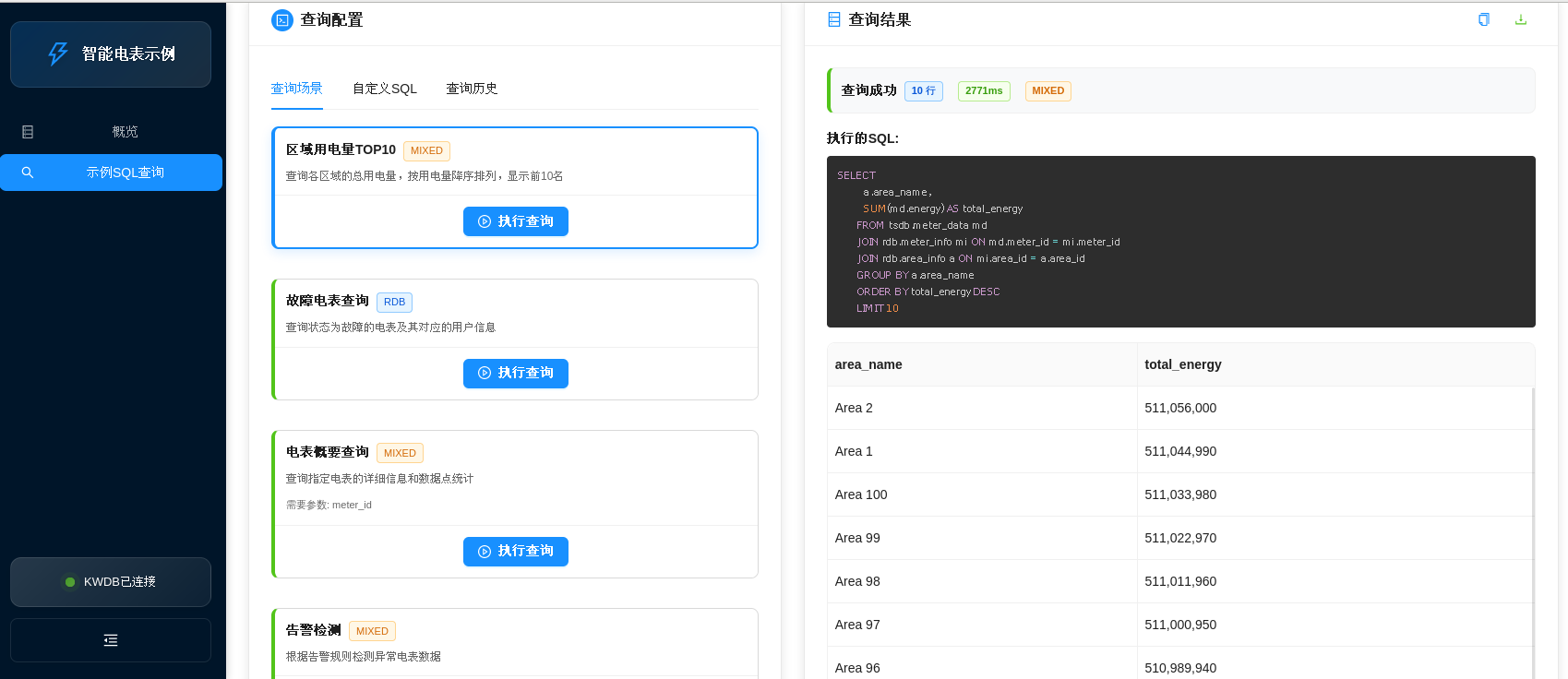This screenshot has width=1568, height=679.
Task: Switch to the 查询场景 tab
Action: [297, 89]
